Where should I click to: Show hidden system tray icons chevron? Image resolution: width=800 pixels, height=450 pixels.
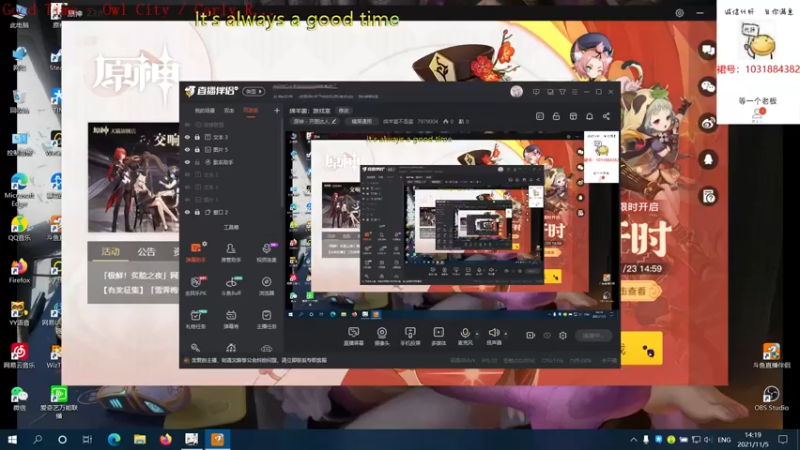click(633, 440)
